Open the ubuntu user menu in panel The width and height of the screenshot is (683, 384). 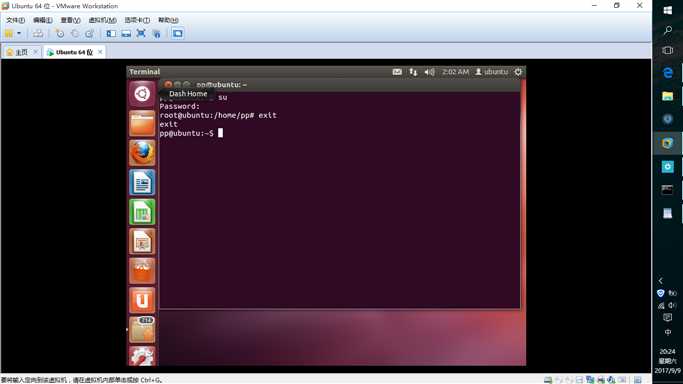click(491, 72)
